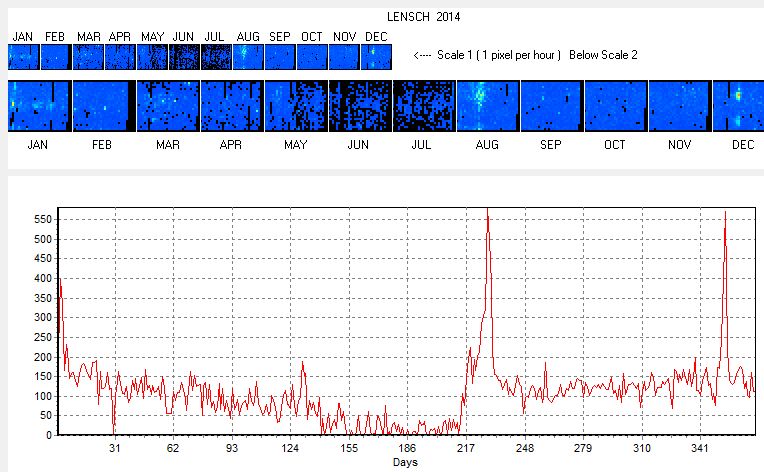Click the December spike on the red chart line
Image resolution: width=764 pixels, height=472 pixels.
(x=725, y=213)
